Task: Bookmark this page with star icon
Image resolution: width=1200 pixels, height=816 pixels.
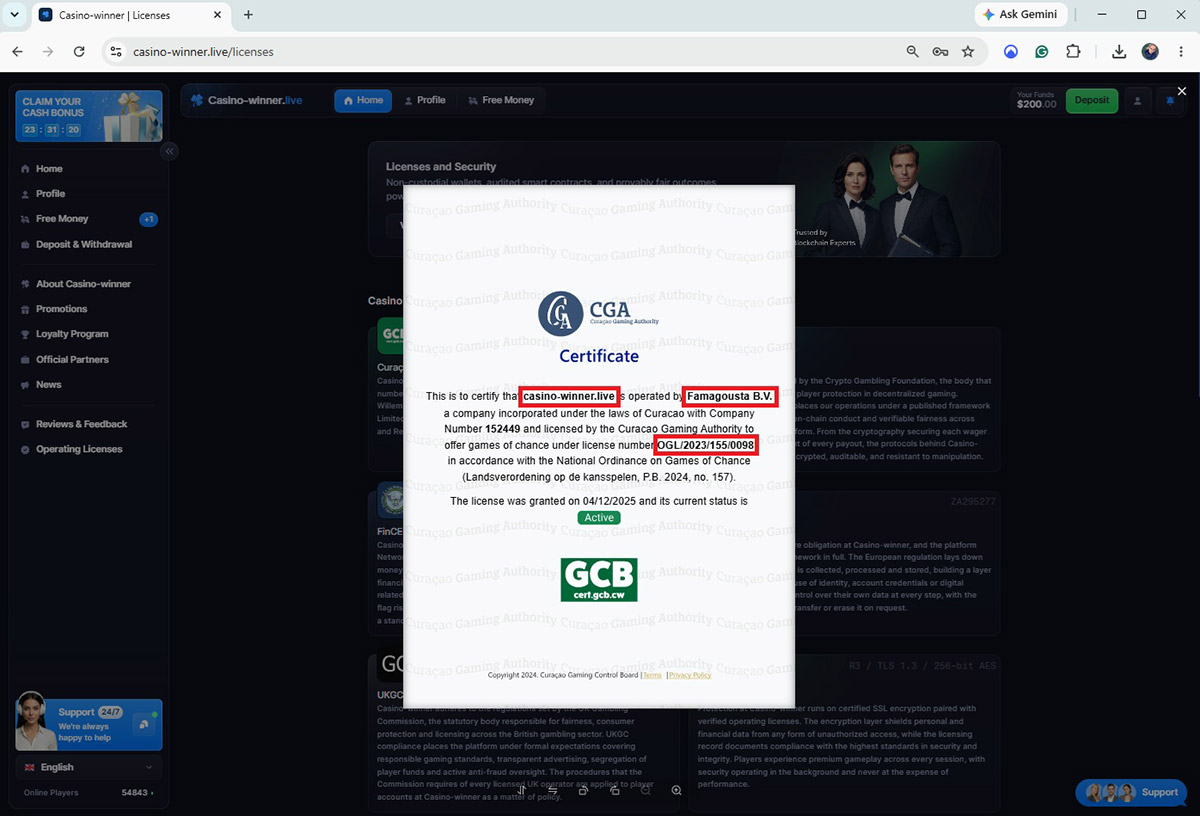Action: 967,52
